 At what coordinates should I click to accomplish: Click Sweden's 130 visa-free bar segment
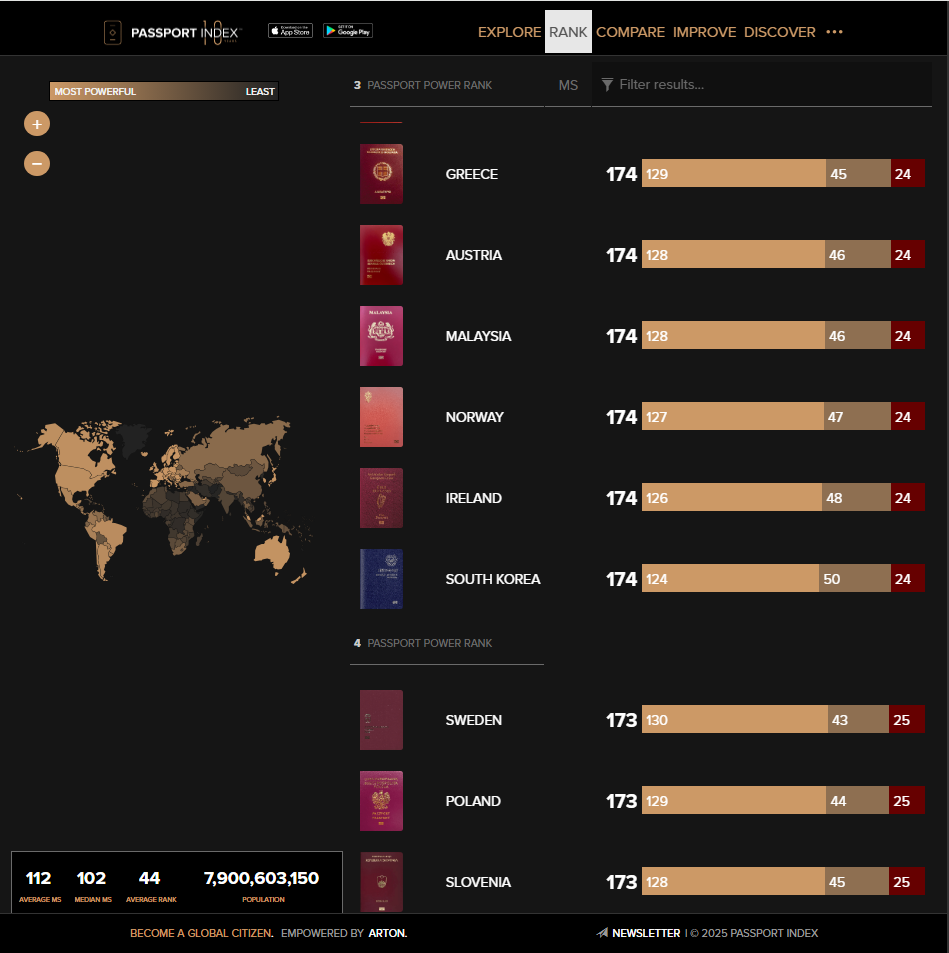(734, 720)
